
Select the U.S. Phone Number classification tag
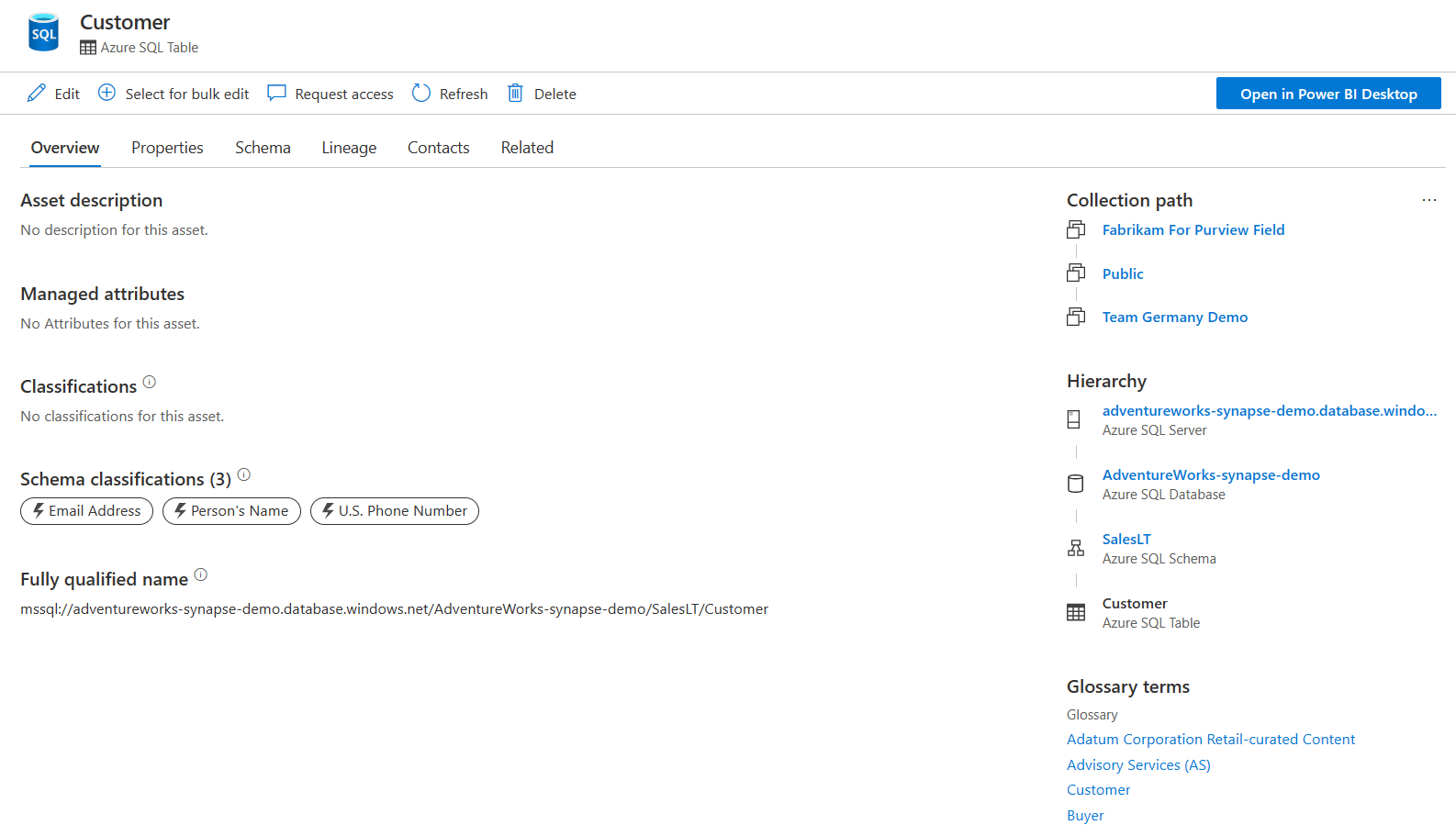click(395, 511)
